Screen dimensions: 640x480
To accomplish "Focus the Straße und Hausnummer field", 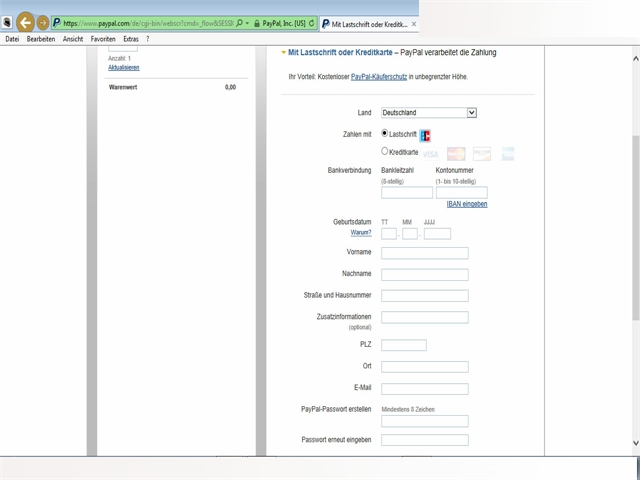I will 424,296.
